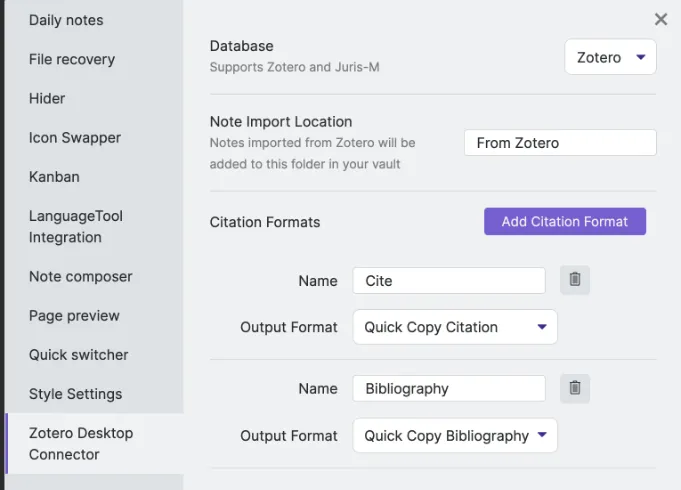
Task: Delete the Bibliography citation format
Action: click(575, 388)
